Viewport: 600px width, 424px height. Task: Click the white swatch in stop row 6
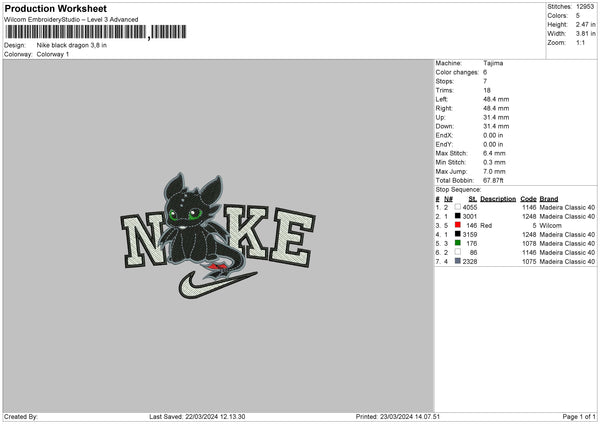click(458, 252)
